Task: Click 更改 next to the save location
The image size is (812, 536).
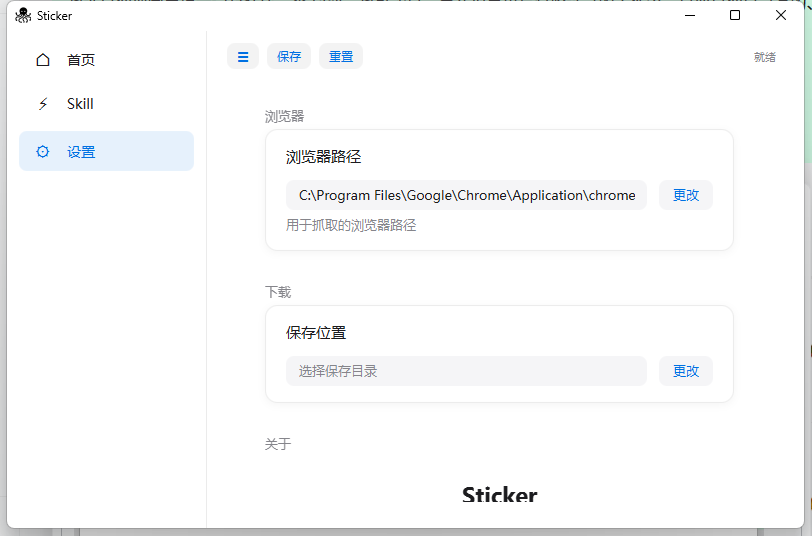Action: (x=686, y=371)
